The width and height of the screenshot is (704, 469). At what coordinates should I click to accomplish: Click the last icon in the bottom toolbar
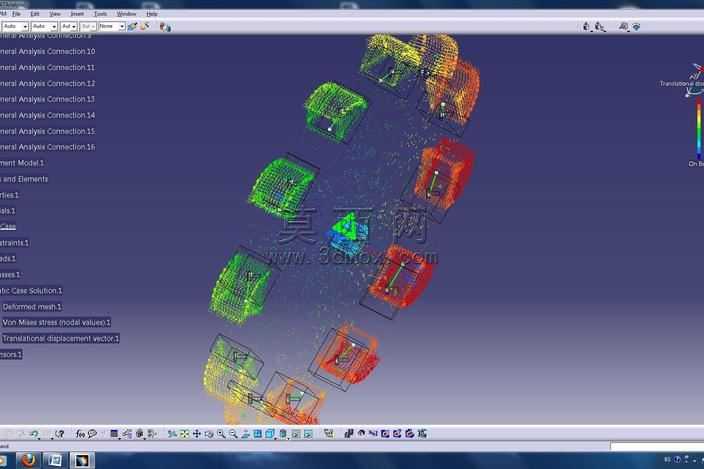click(x=422, y=434)
